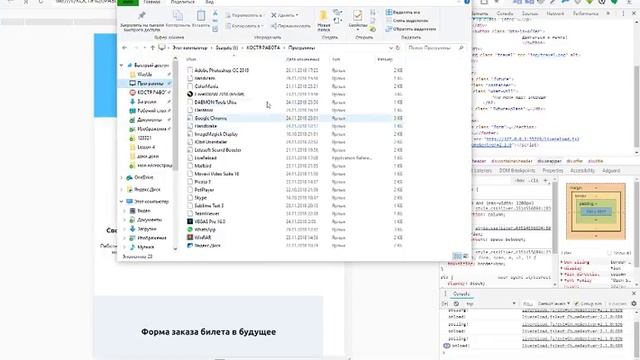Click the clear console icon

click(456, 304)
